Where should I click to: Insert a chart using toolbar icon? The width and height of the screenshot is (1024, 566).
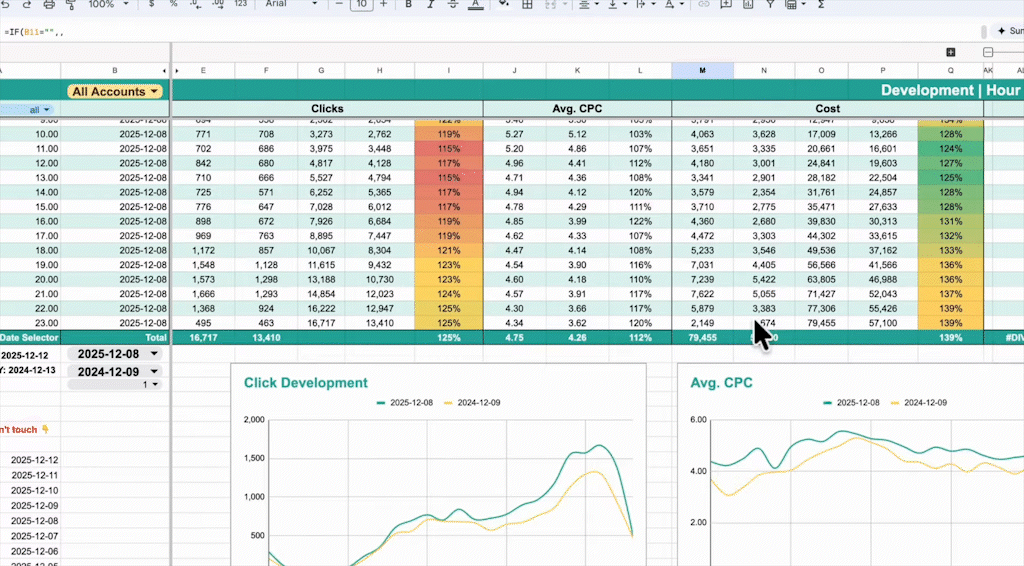point(746,4)
